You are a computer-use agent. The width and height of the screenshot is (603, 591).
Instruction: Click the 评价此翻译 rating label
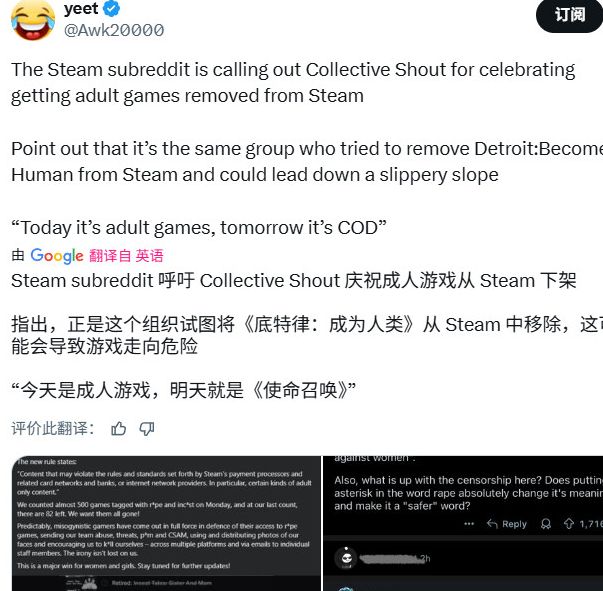(52, 428)
